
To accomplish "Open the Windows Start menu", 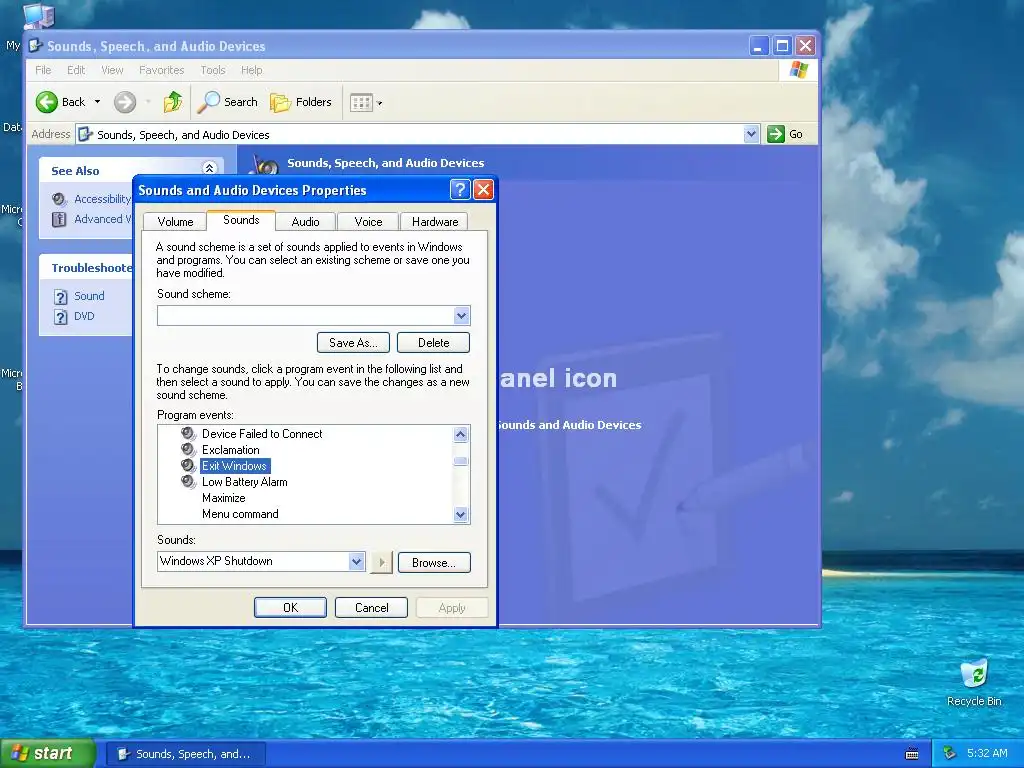I will pyautogui.click(x=47, y=754).
